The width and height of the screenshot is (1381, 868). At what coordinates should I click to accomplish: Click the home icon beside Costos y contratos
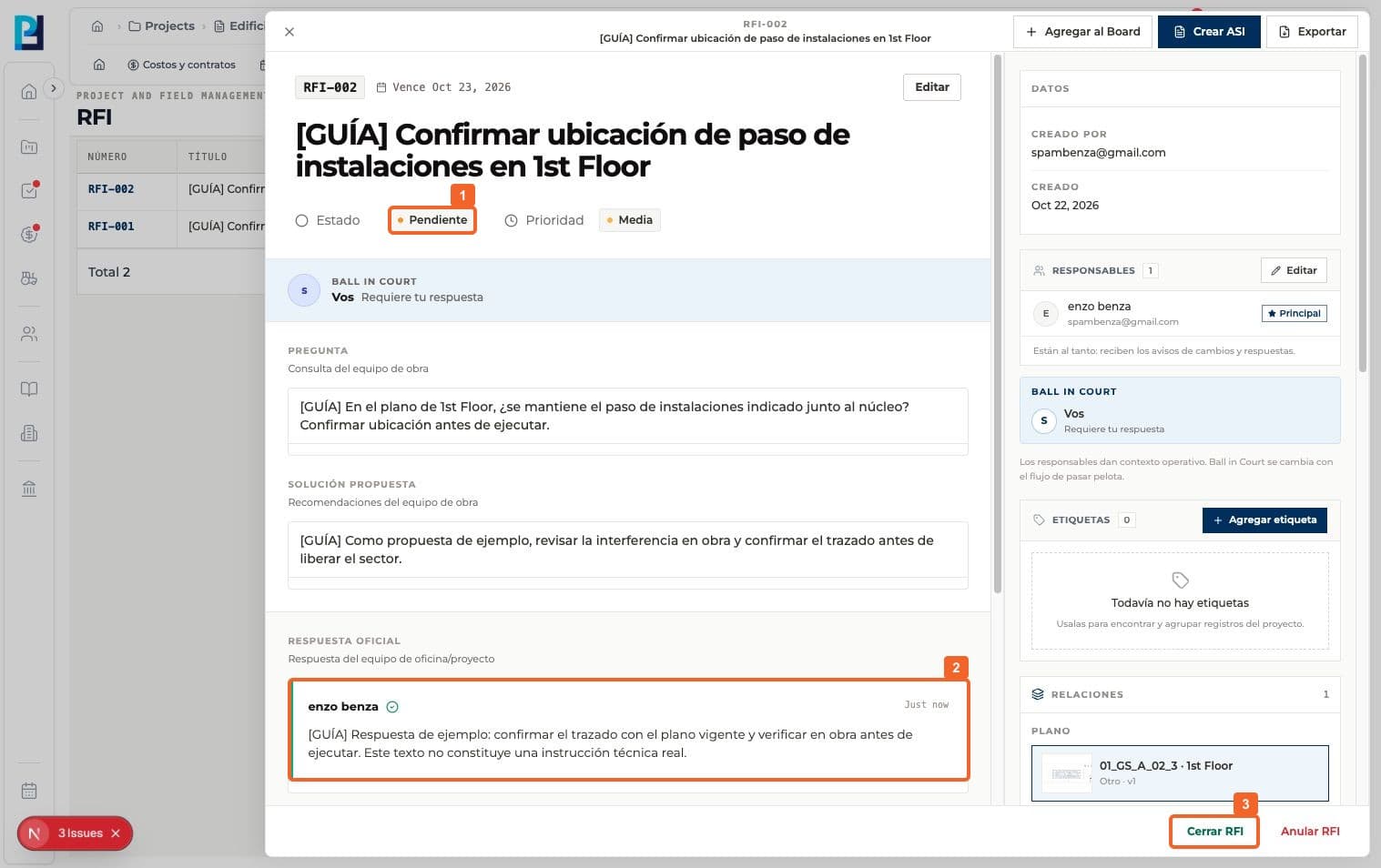(x=99, y=65)
